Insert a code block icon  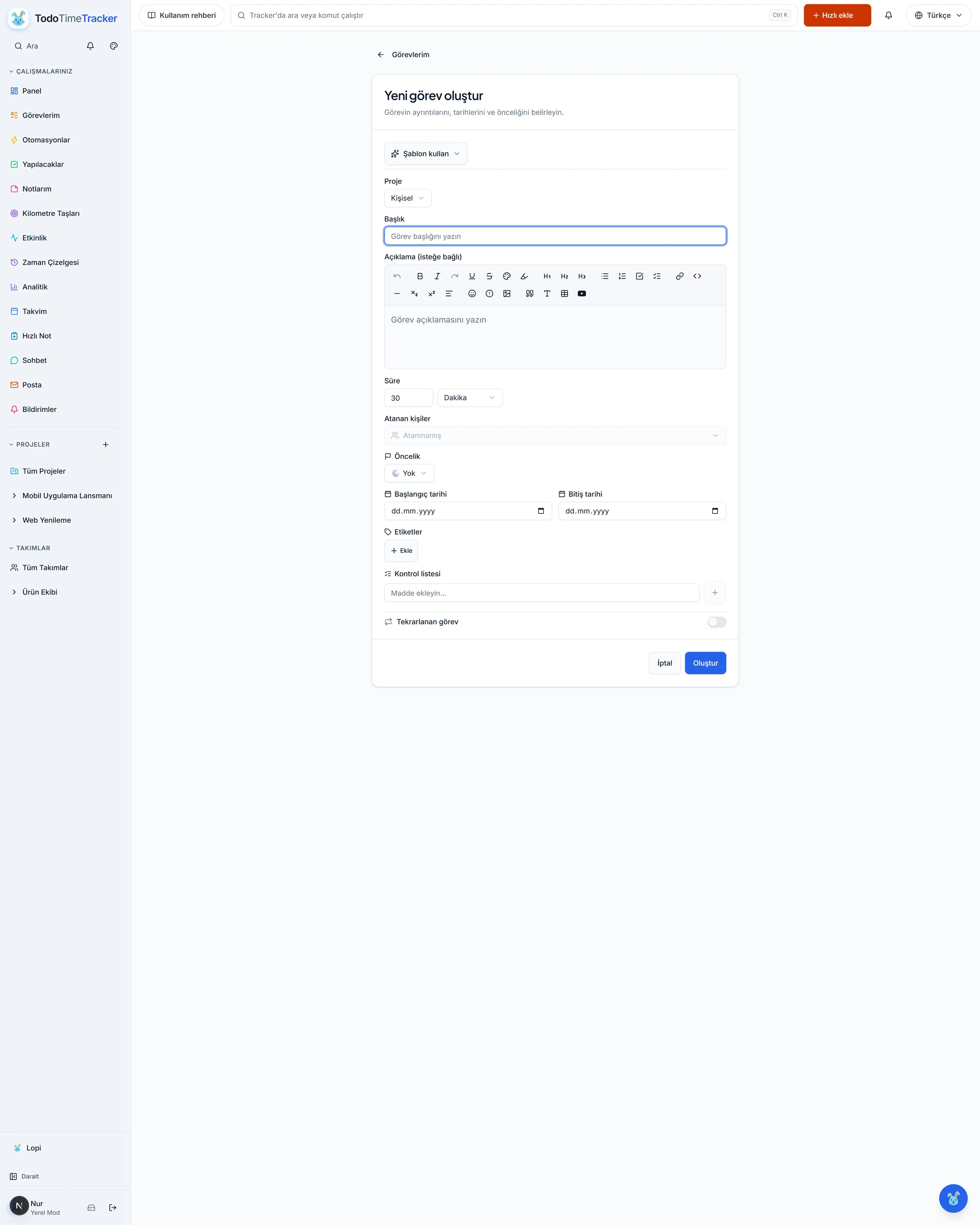697,276
